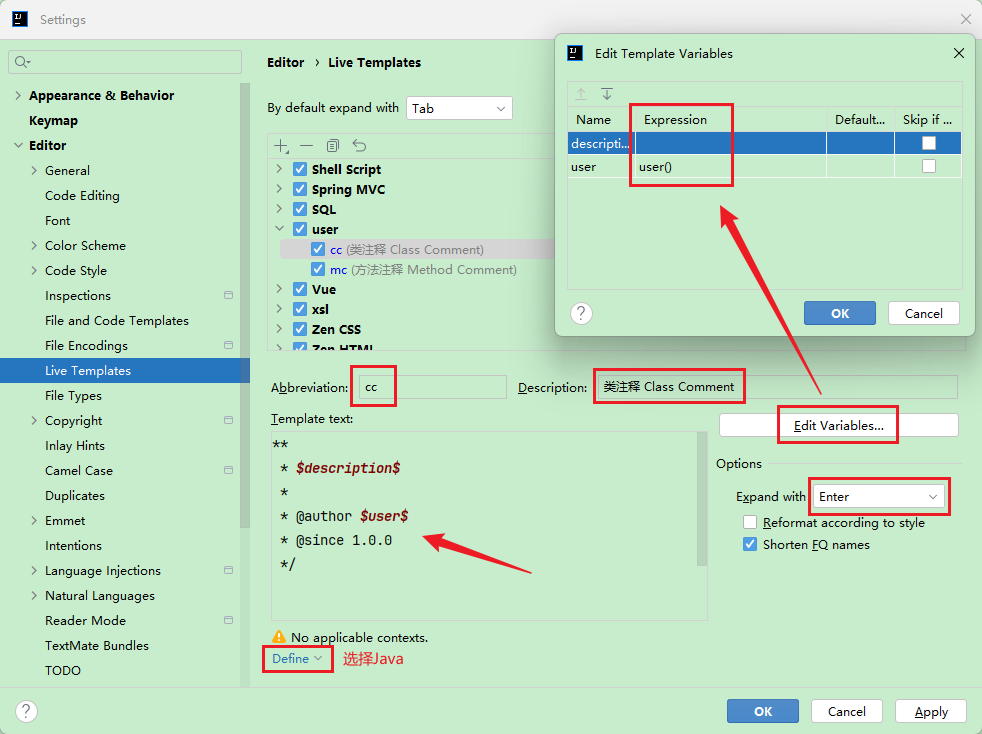
Task: Click the Settings search magnifier icon
Action: click(x=21, y=62)
